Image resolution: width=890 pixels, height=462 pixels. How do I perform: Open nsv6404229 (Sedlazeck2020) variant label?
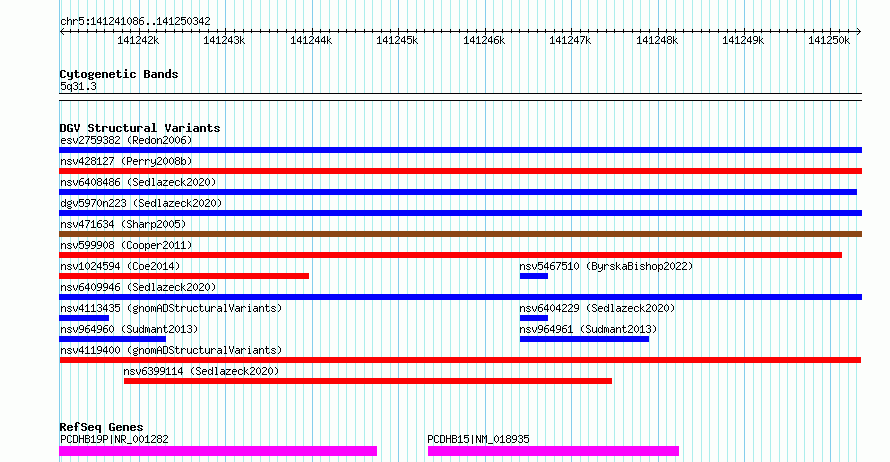coord(597,308)
